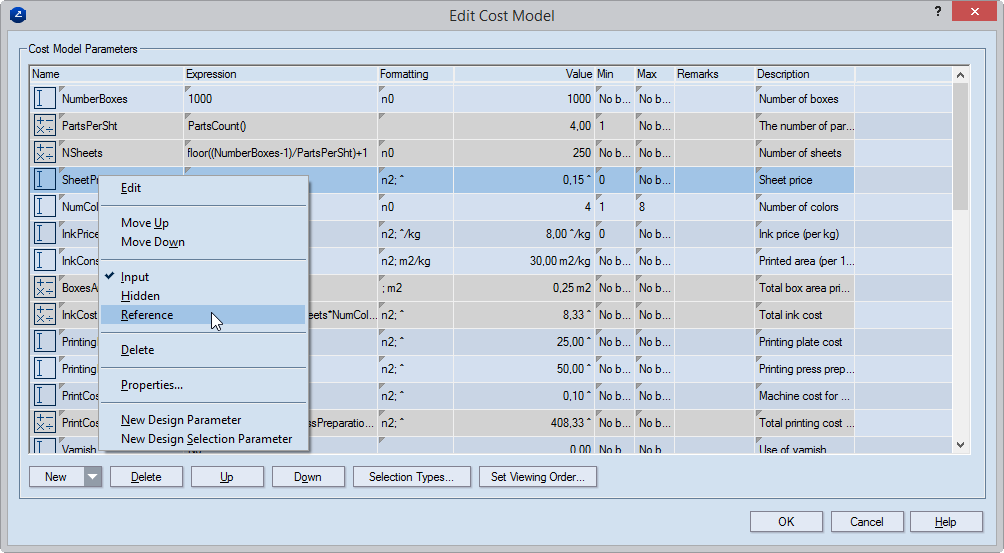The height and width of the screenshot is (553, 1004).
Task: Click the input icon beside NumColors row
Action: click(x=45, y=207)
